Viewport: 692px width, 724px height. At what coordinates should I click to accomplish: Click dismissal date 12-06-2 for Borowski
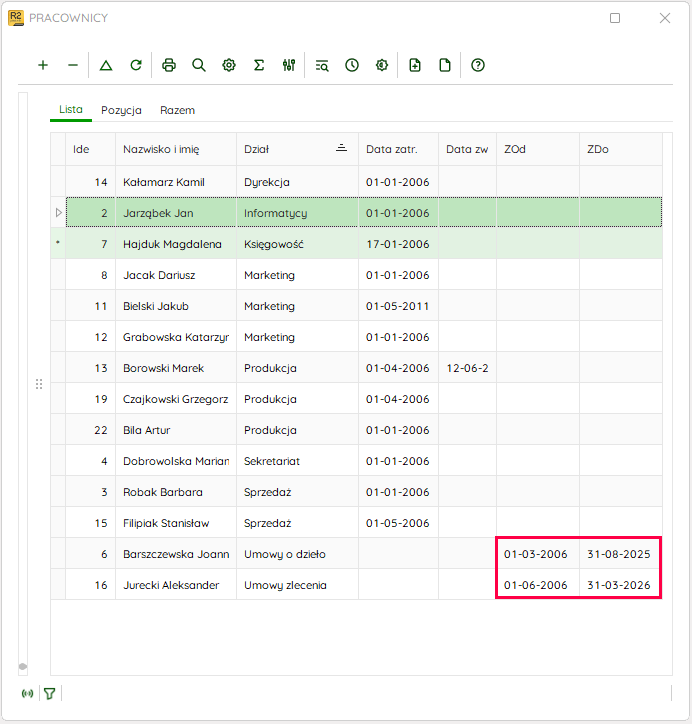click(467, 368)
